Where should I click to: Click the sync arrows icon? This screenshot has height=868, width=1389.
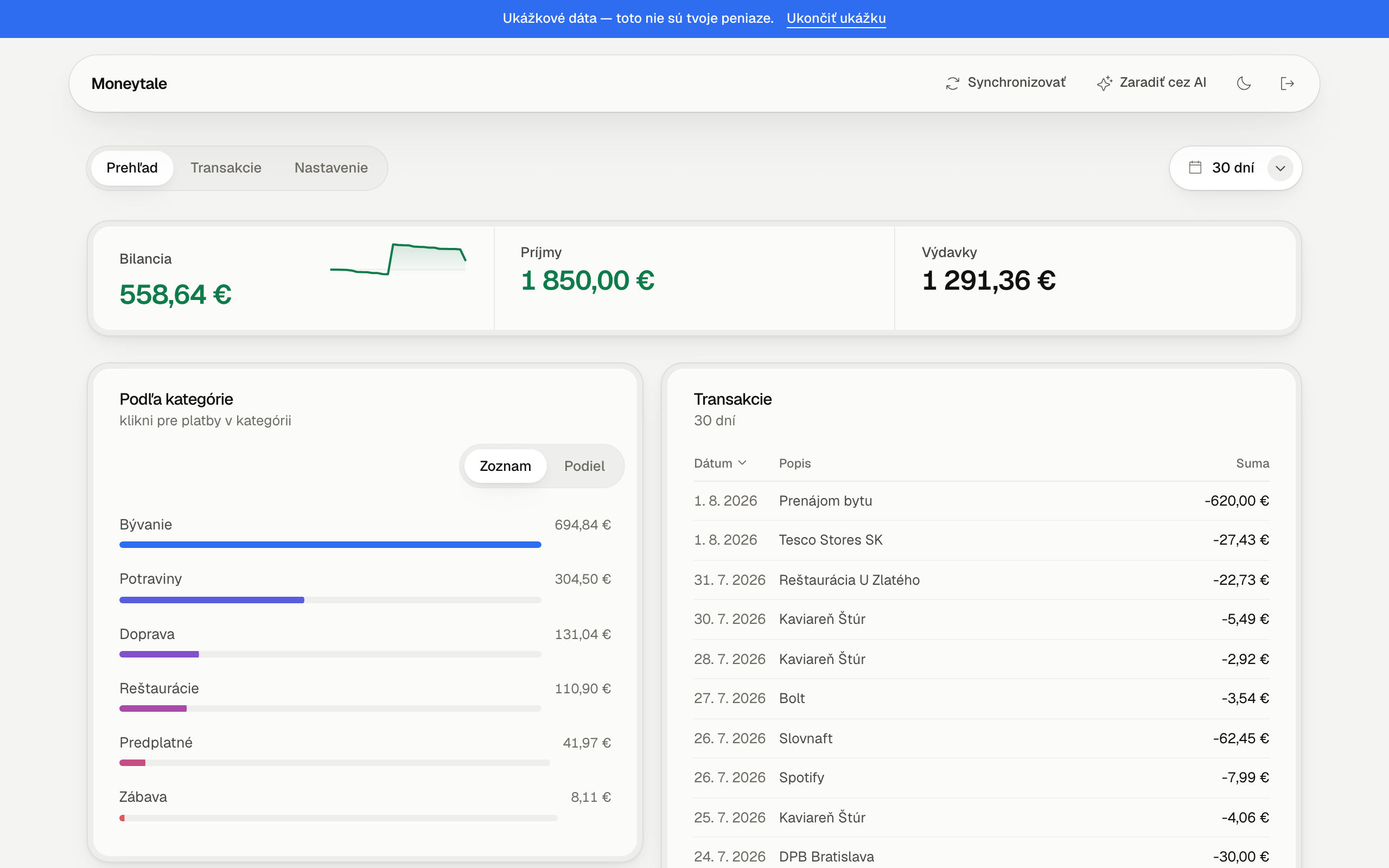[952, 83]
